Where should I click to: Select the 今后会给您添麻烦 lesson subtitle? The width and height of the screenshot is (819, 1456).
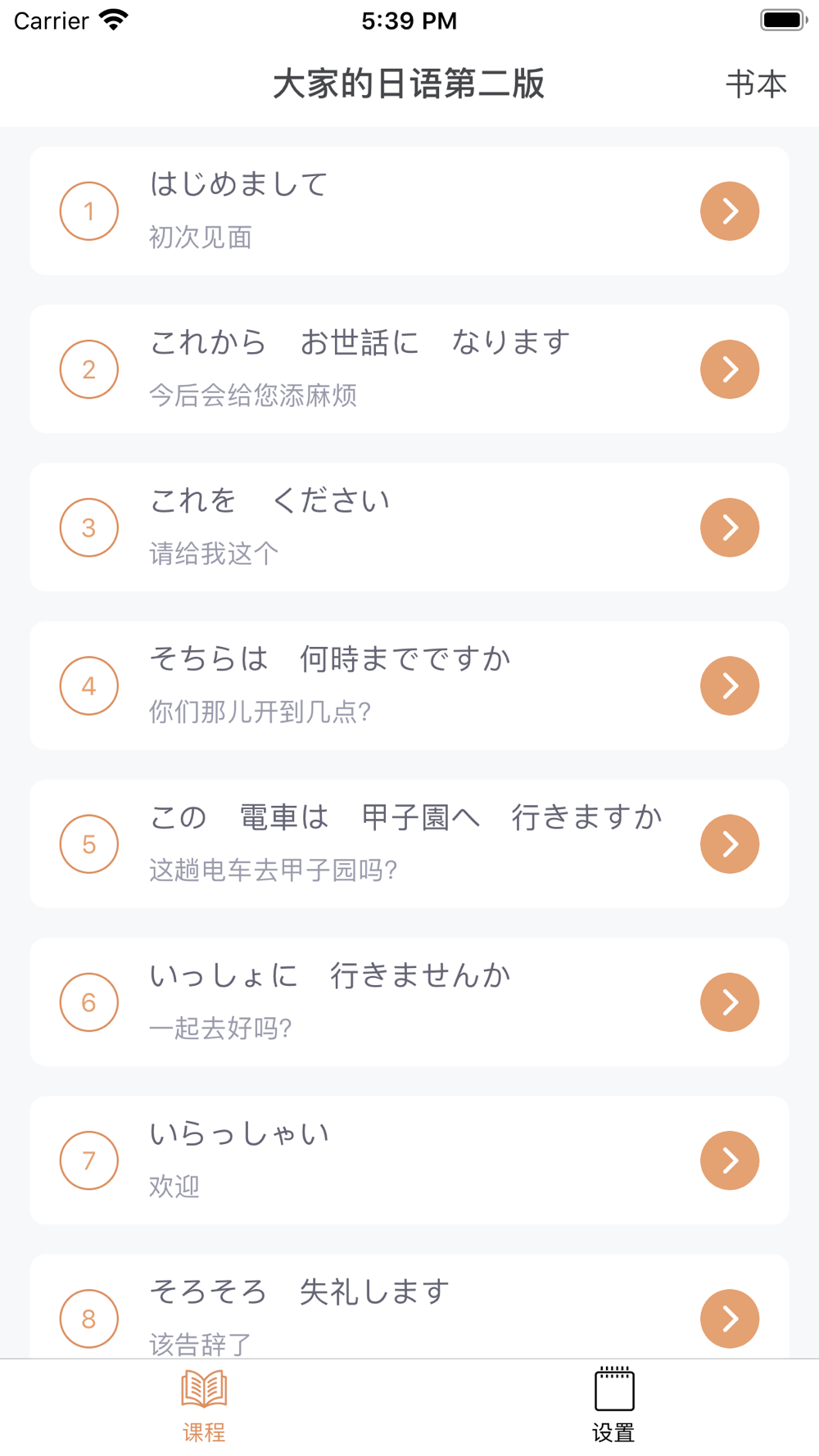(x=253, y=396)
